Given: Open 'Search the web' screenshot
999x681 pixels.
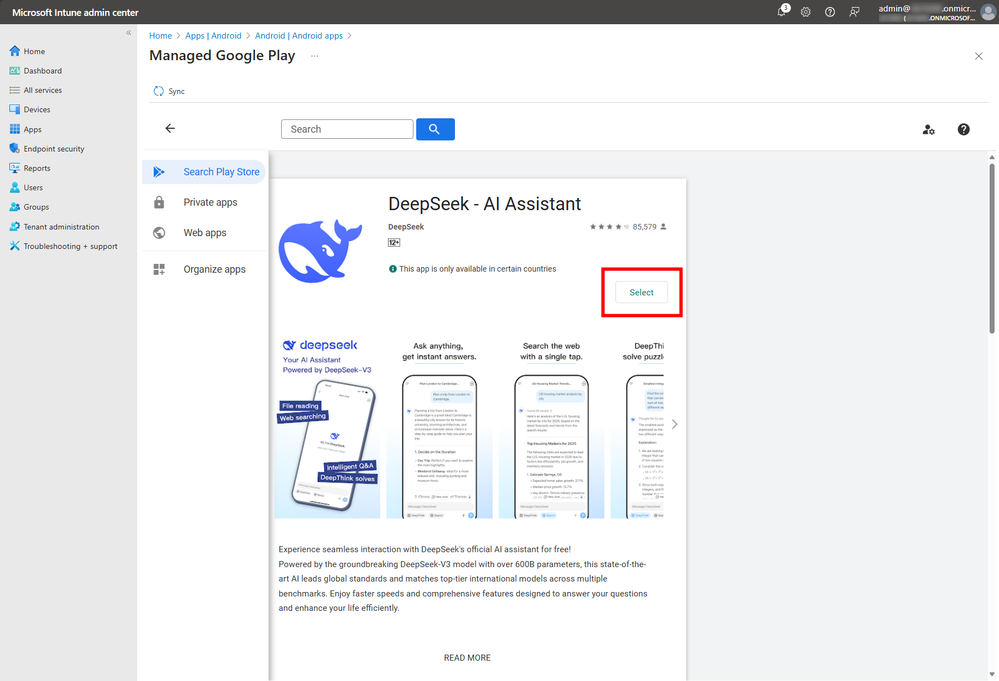Looking at the screenshot, I should (x=552, y=427).
